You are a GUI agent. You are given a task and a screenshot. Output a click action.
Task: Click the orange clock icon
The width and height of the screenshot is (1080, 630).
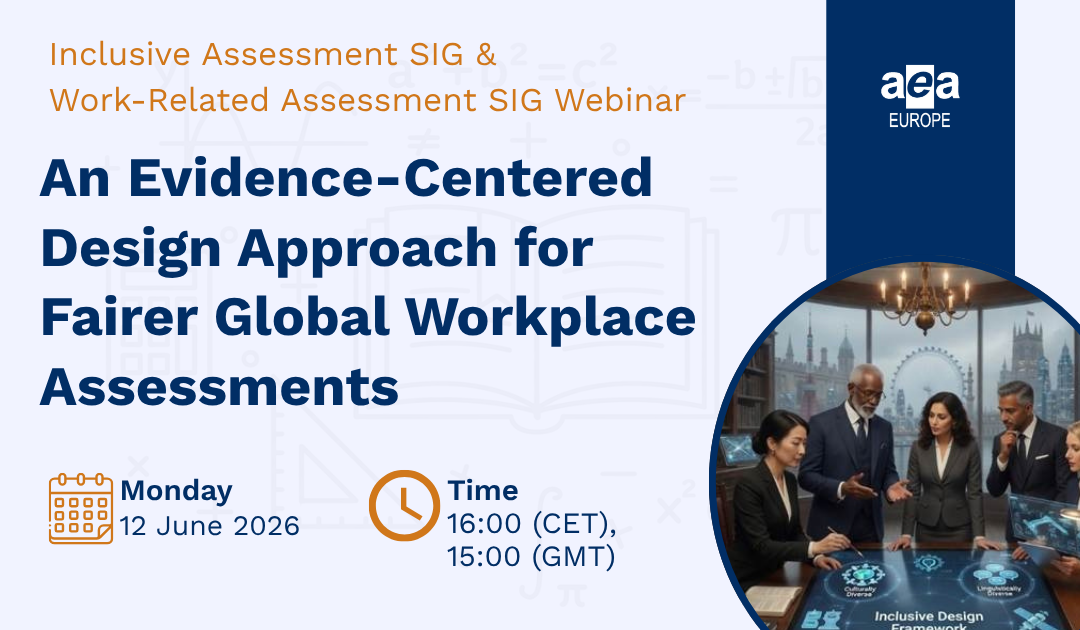tap(404, 505)
